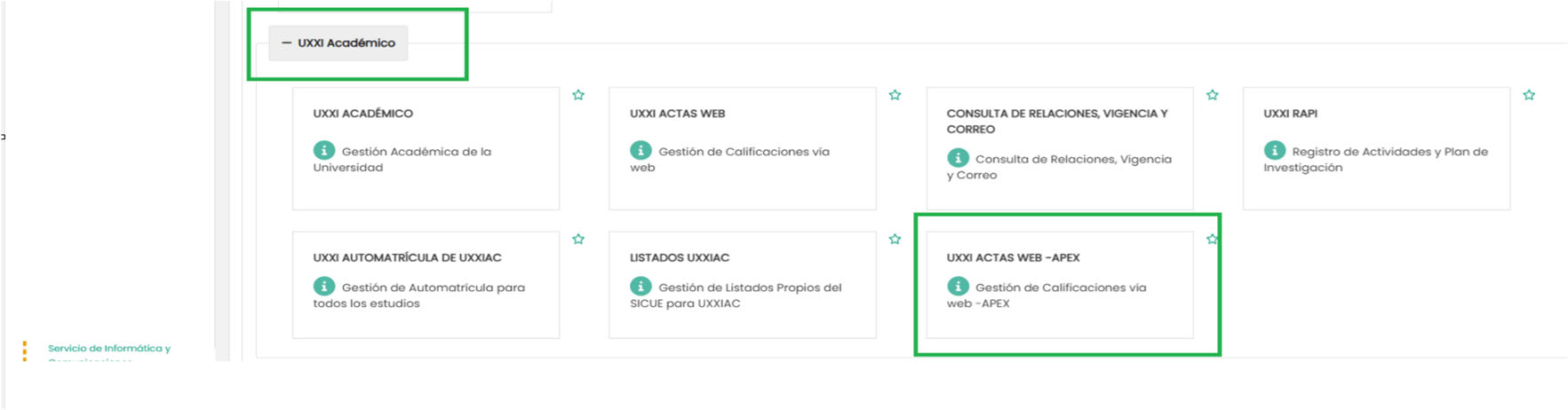Click the text 'Gestión Académica de la Universidad'

pyautogui.click(x=402, y=159)
